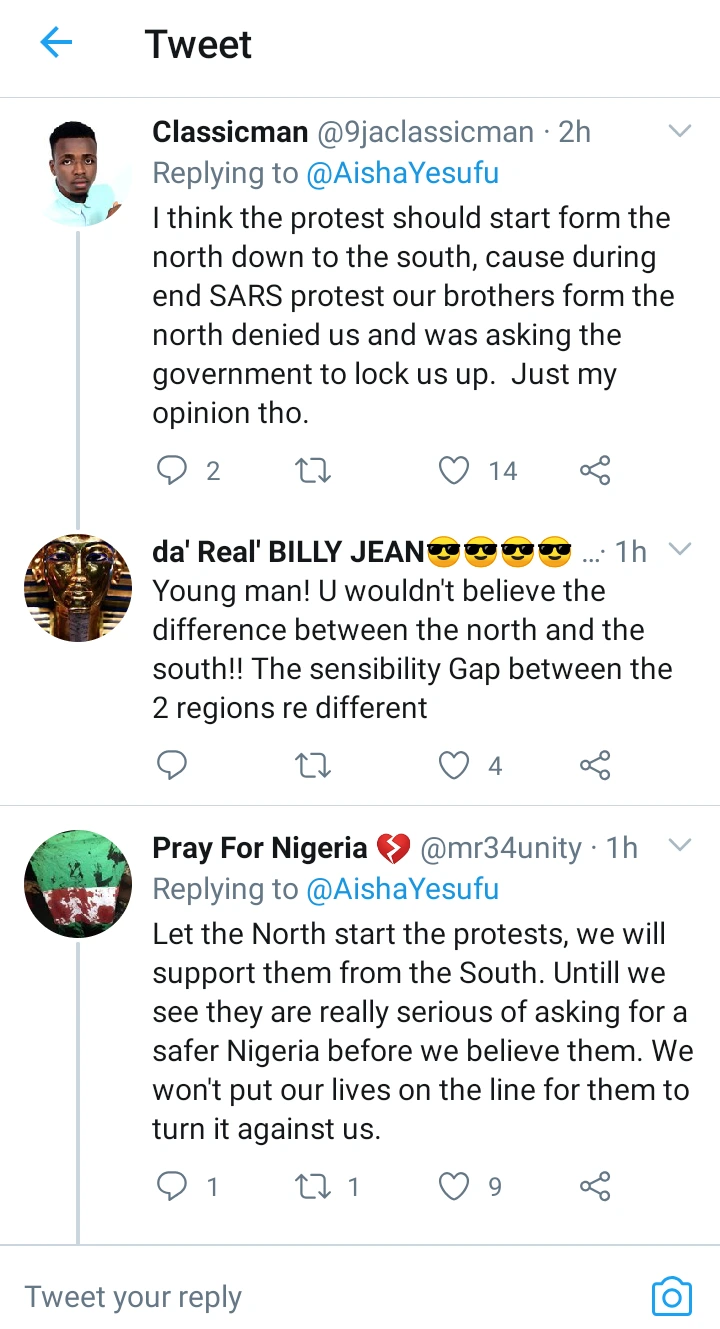Share Classicman's tweet
The height and width of the screenshot is (1329, 720).
pos(595,470)
